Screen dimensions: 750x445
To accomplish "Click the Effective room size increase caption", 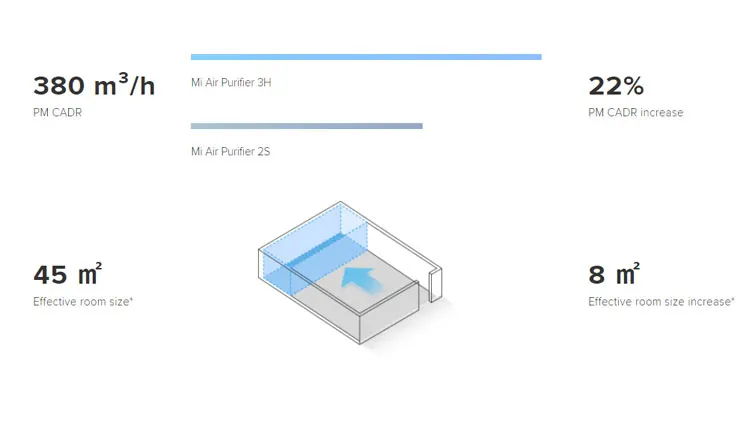I will point(661,301).
